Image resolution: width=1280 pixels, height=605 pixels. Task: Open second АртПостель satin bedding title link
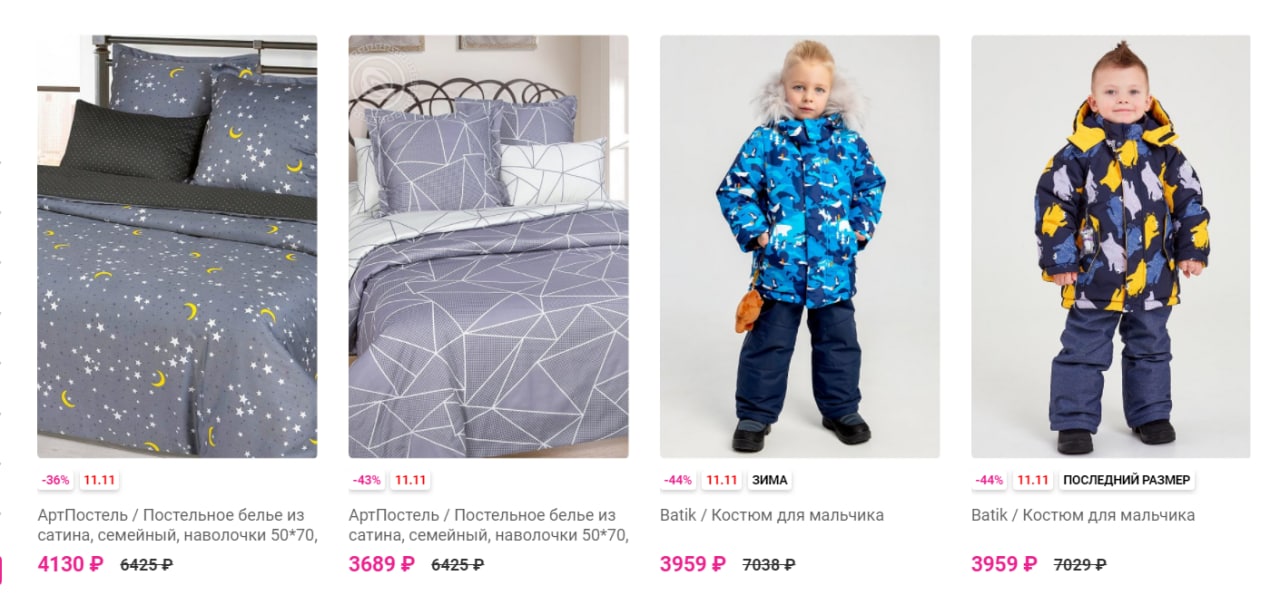(488, 525)
